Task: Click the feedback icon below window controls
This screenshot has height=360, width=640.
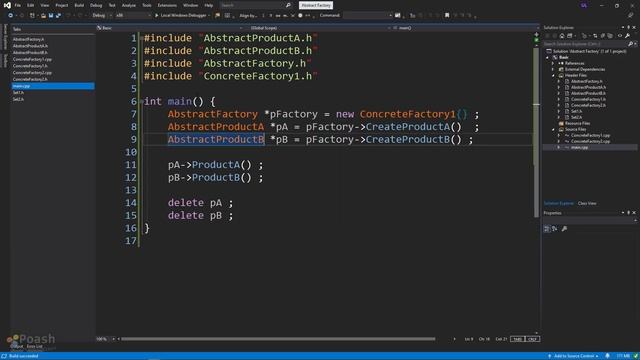Action: click(631, 16)
